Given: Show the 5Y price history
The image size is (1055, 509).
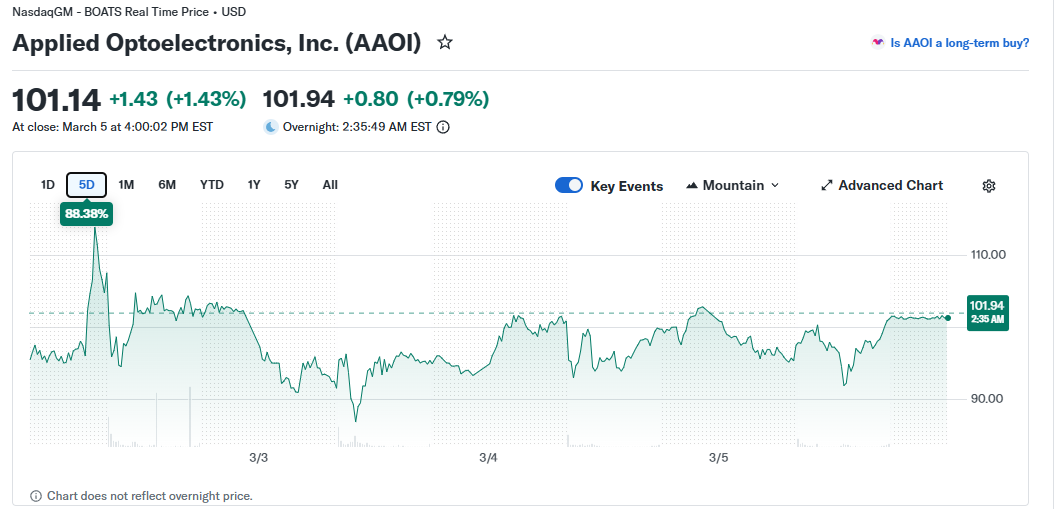Looking at the screenshot, I should 291,185.
